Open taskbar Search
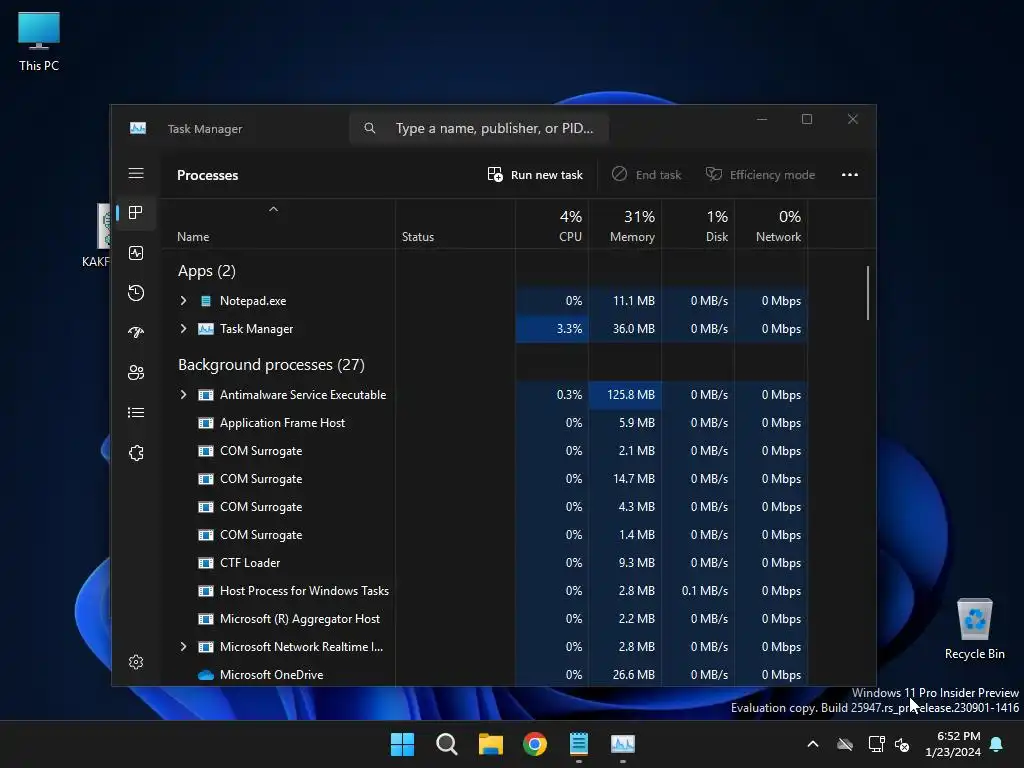 pyautogui.click(x=447, y=744)
